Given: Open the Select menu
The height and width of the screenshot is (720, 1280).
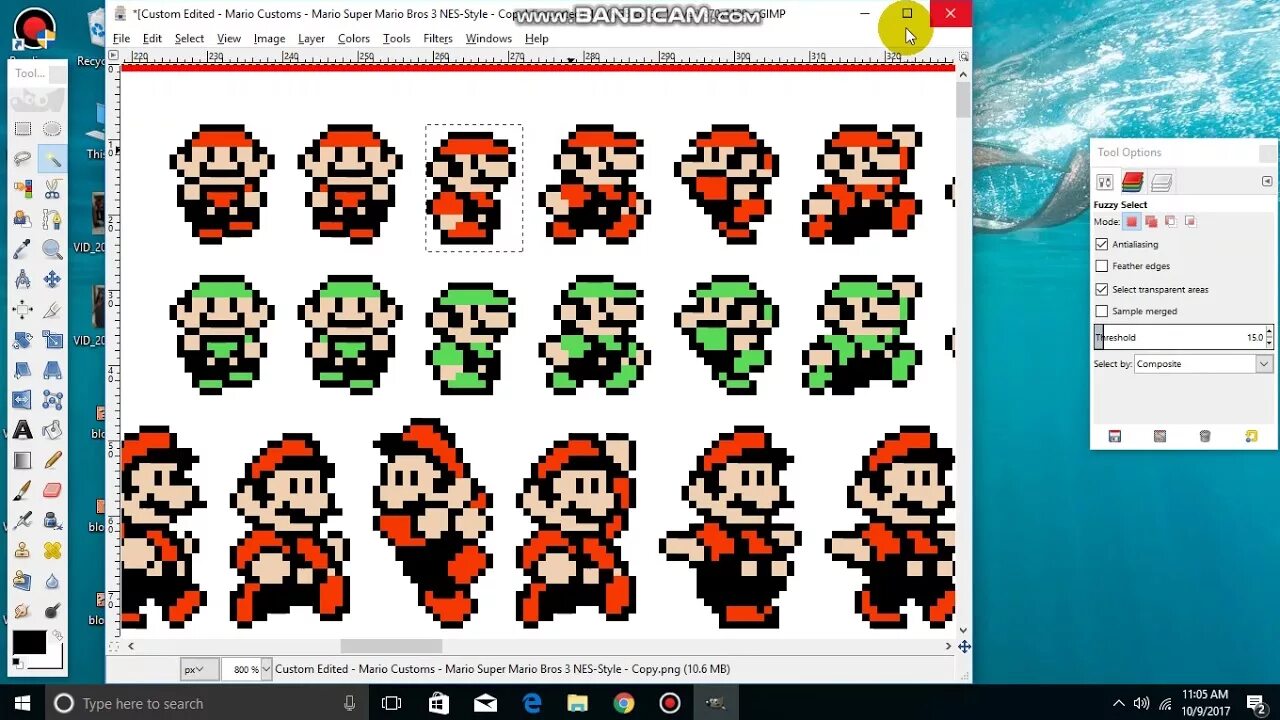Looking at the screenshot, I should coord(189,39).
